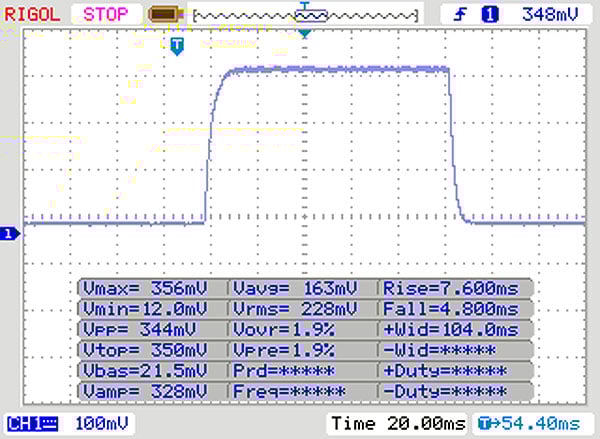The width and height of the screenshot is (600, 439).
Task: Click the 100mV vertical scale readout
Action: click(102, 424)
